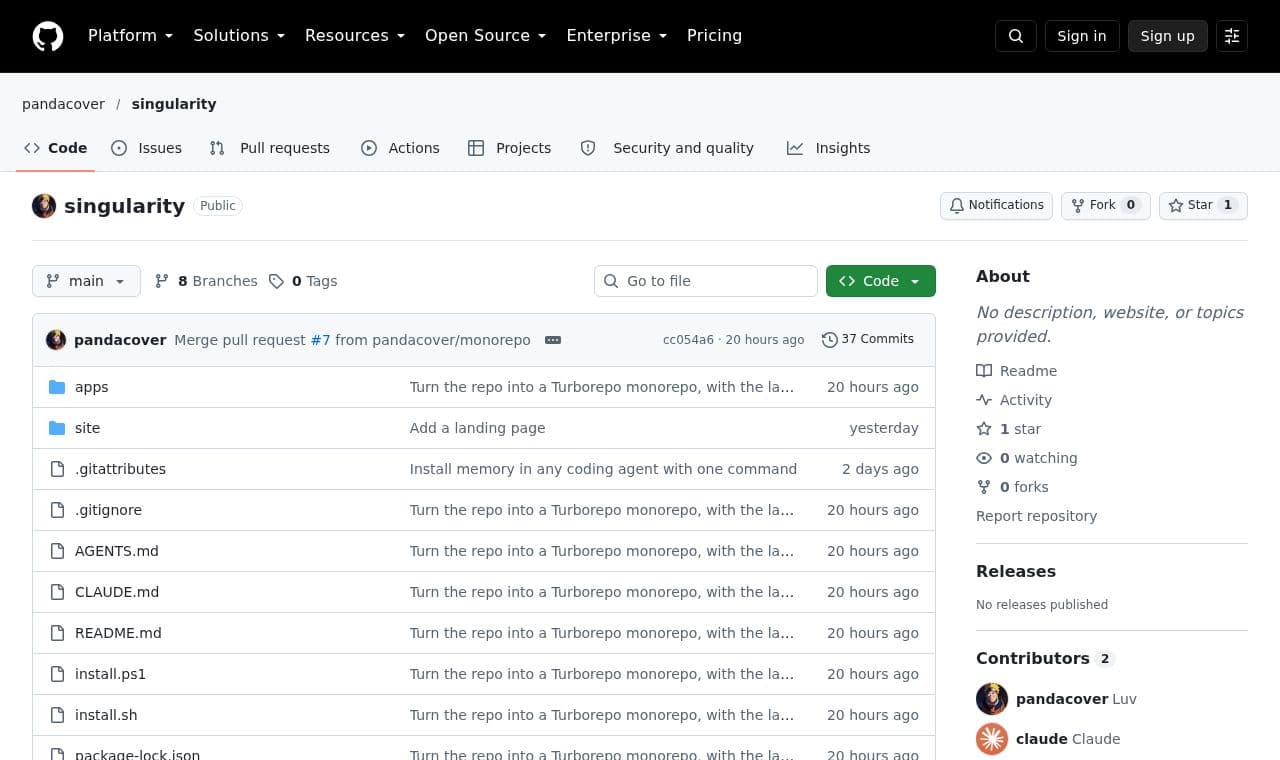
Task: Switch to the Projects tab
Action: (510, 148)
